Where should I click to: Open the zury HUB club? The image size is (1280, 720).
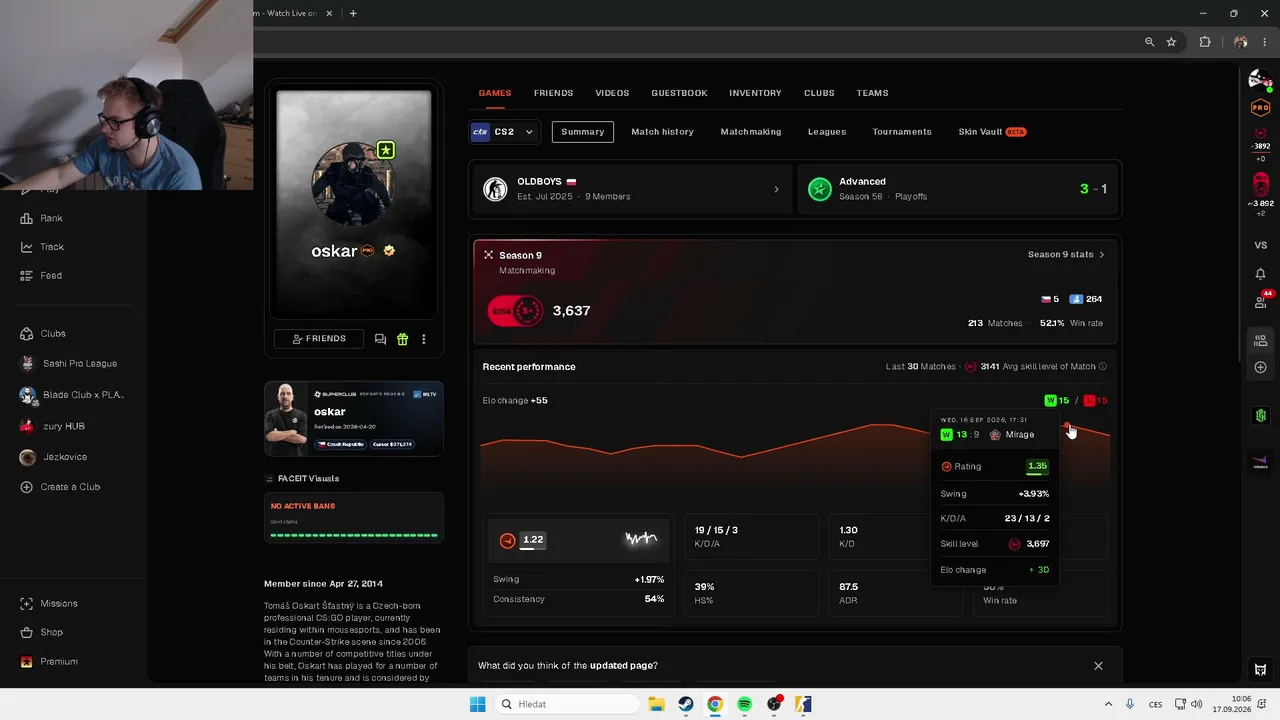52,426
